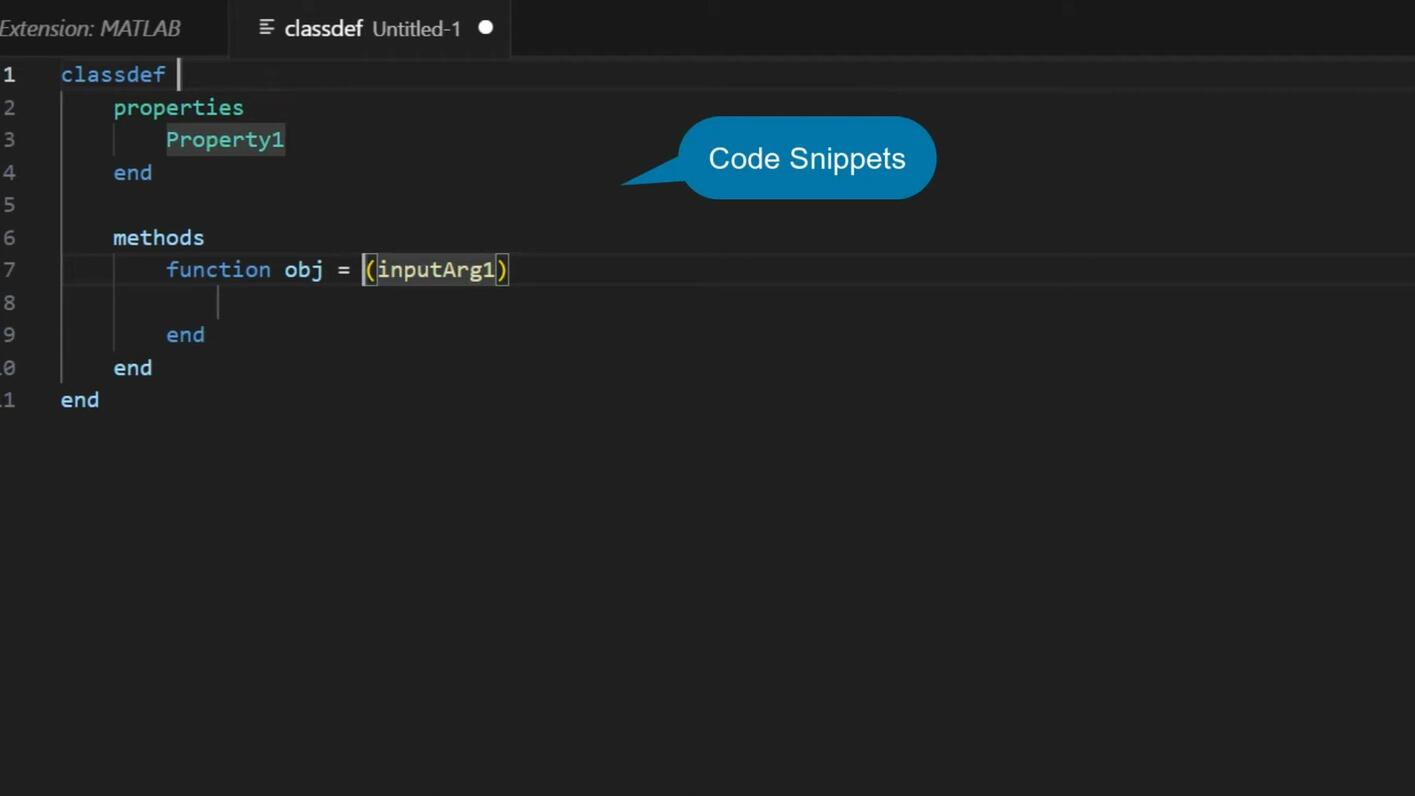Click the obj output variable on line 7
The width and height of the screenshot is (1415, 796).
(x=303, y=270)
